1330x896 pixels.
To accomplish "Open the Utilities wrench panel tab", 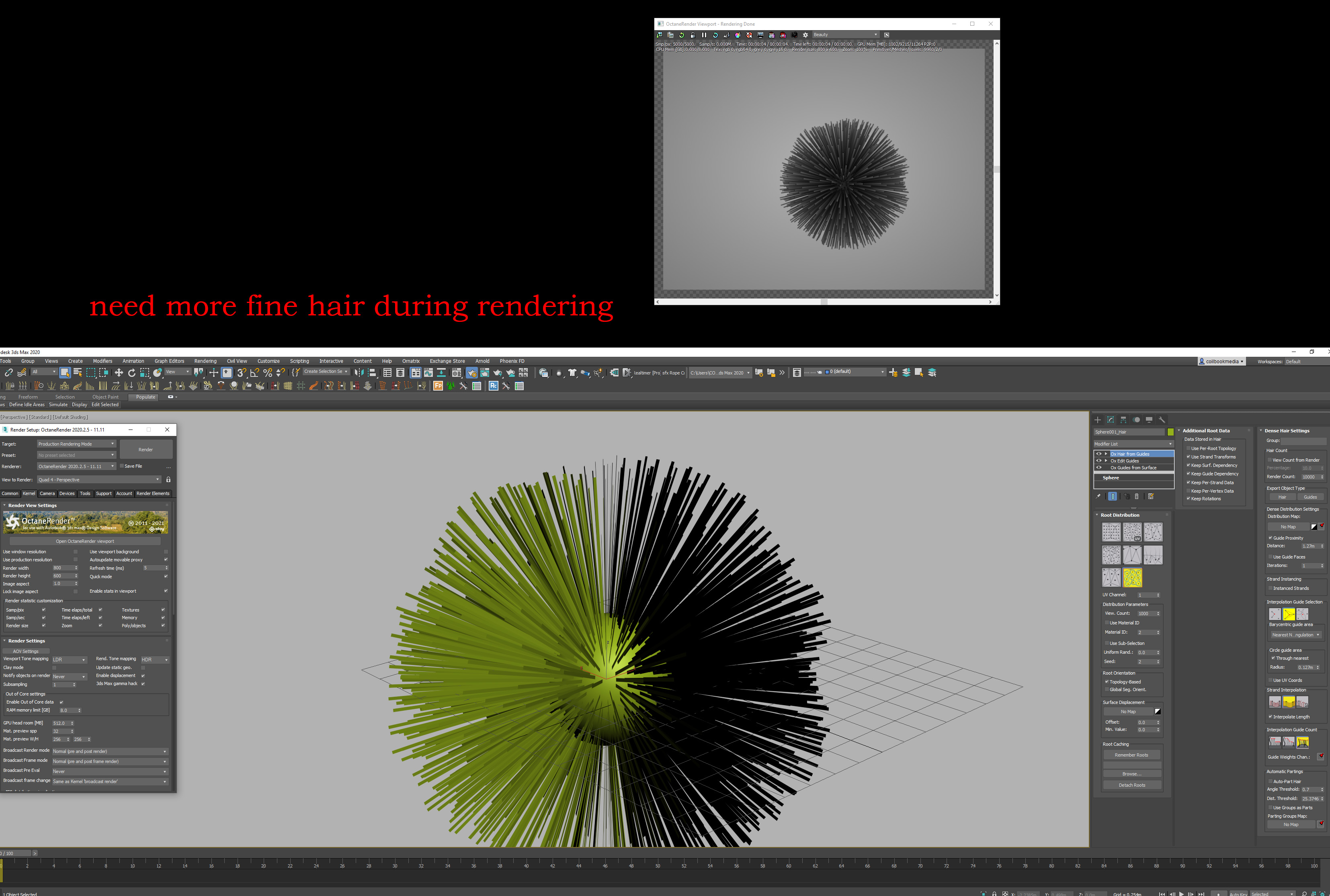I will tap(1162, 419).
